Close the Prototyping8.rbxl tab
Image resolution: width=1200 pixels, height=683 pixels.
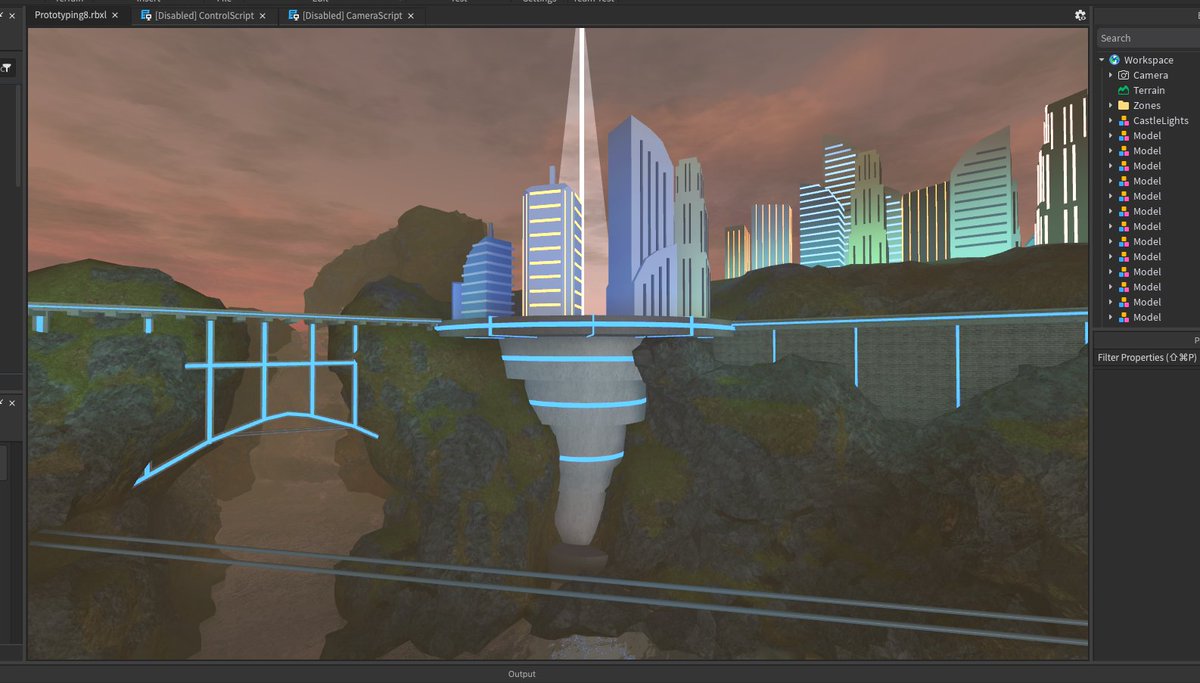[115, 15]
